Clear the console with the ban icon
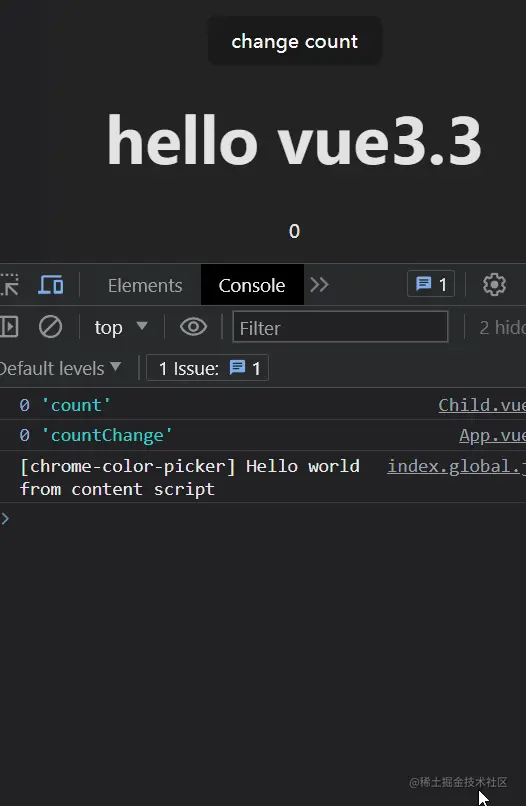 click(x=50, y=327)
